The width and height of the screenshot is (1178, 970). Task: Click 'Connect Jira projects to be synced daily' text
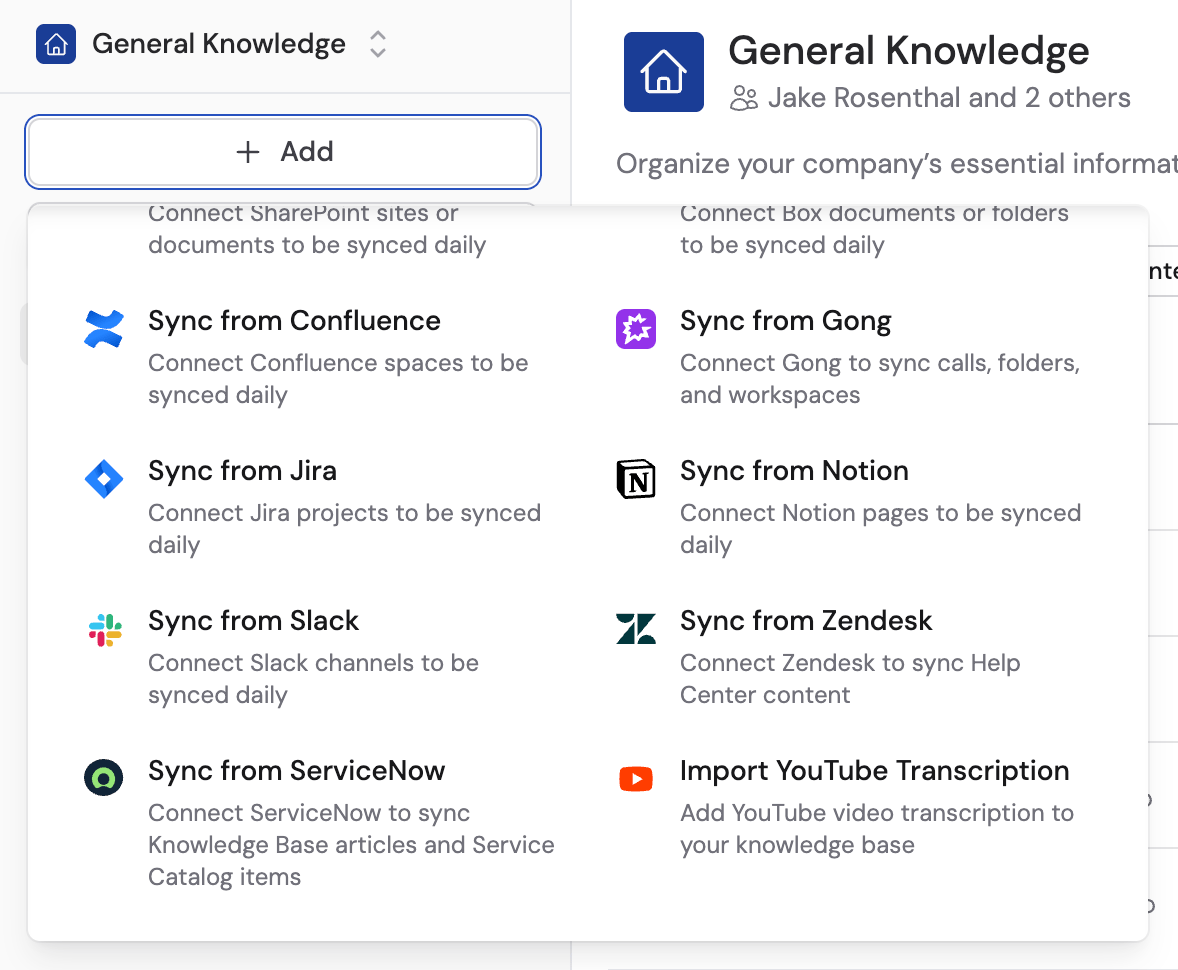click(x=344, y=529)
